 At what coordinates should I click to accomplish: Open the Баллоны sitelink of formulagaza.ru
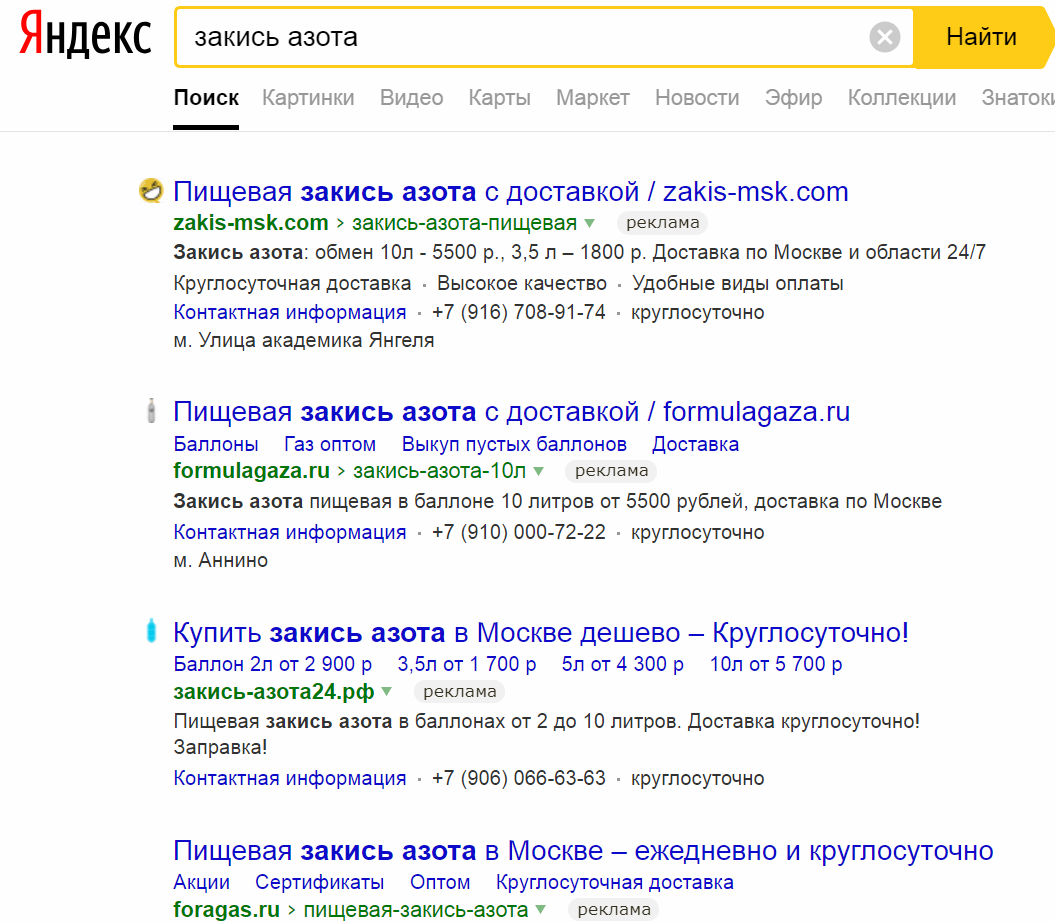[216, 444]
